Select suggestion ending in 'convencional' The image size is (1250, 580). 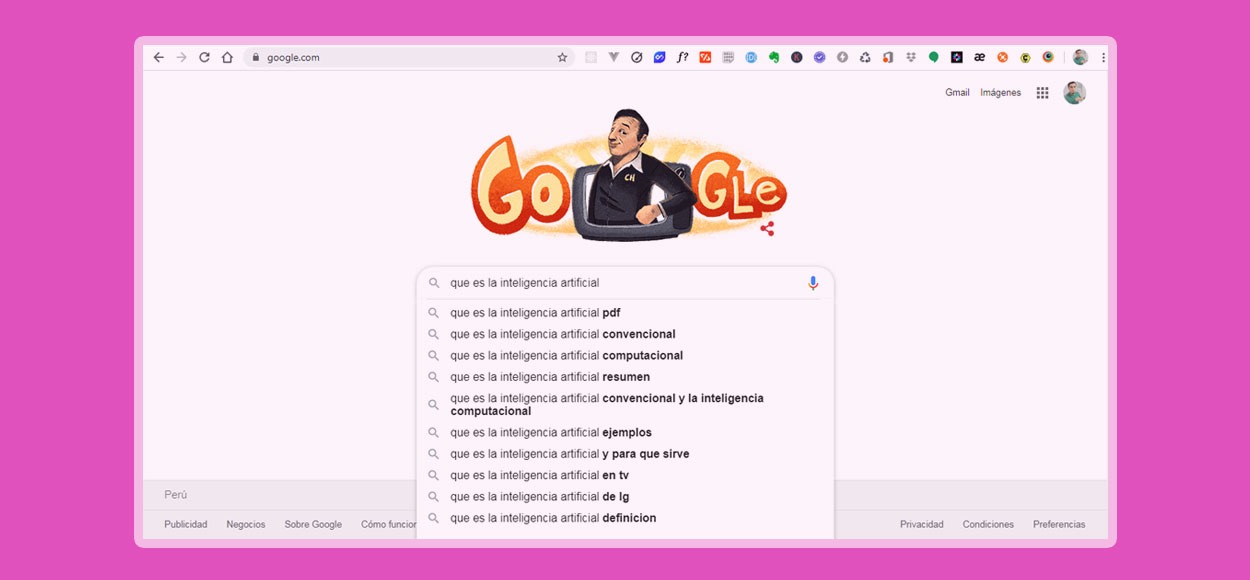[x=625, y=334]
